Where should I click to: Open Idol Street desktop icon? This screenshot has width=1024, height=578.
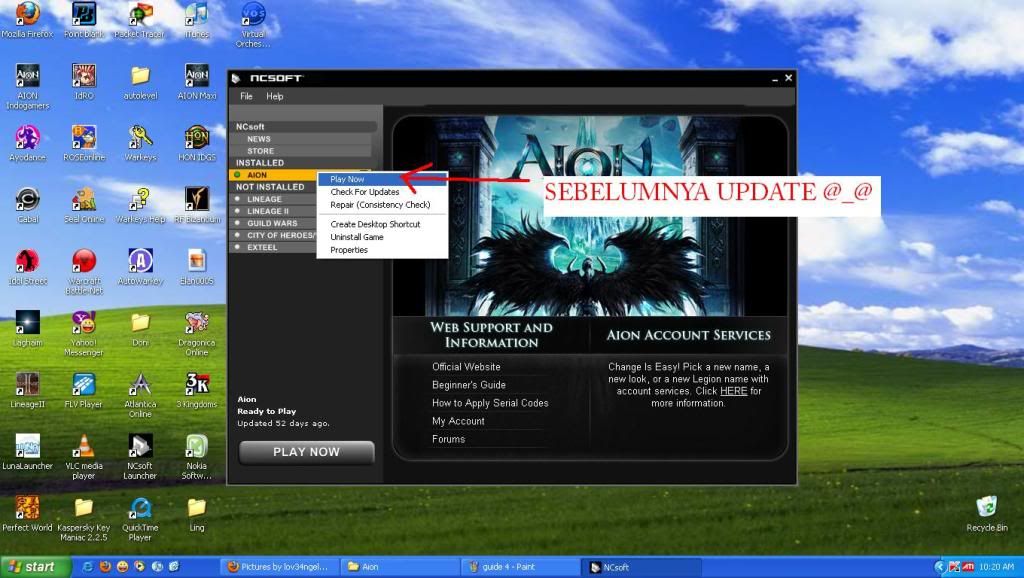click(27, 266)
